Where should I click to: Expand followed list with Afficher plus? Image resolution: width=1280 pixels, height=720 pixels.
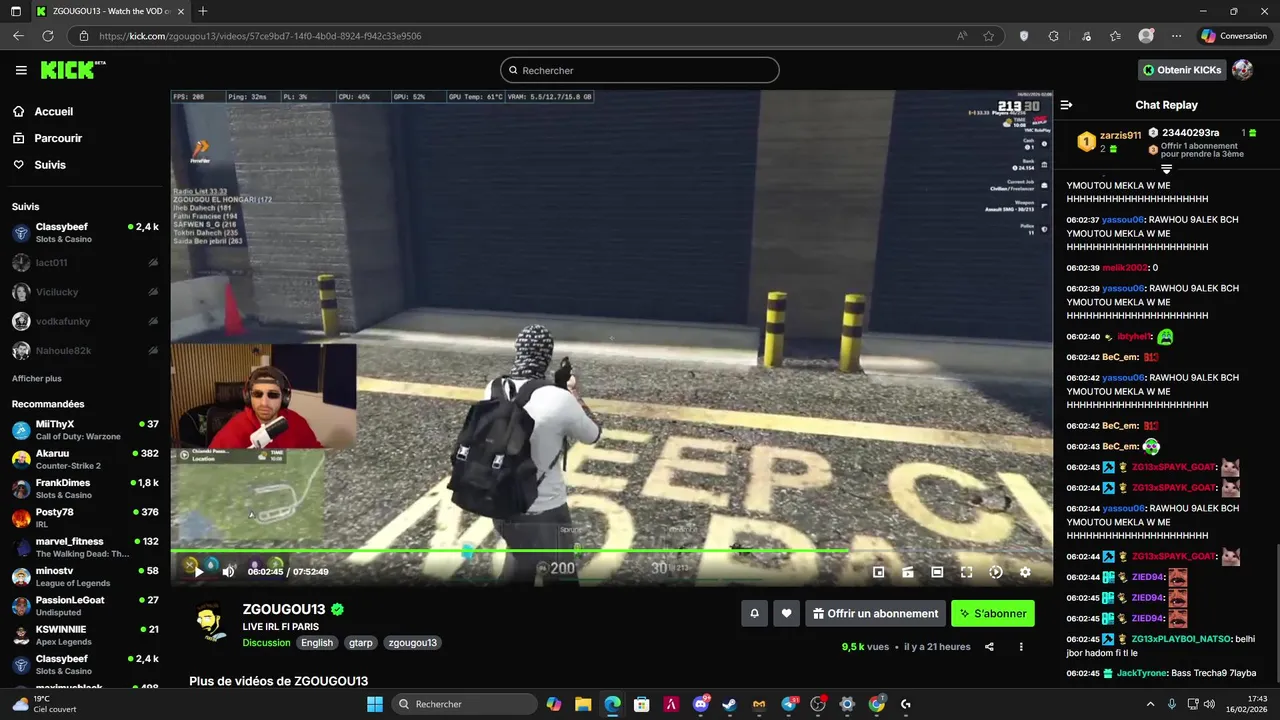tap(37, 379)
